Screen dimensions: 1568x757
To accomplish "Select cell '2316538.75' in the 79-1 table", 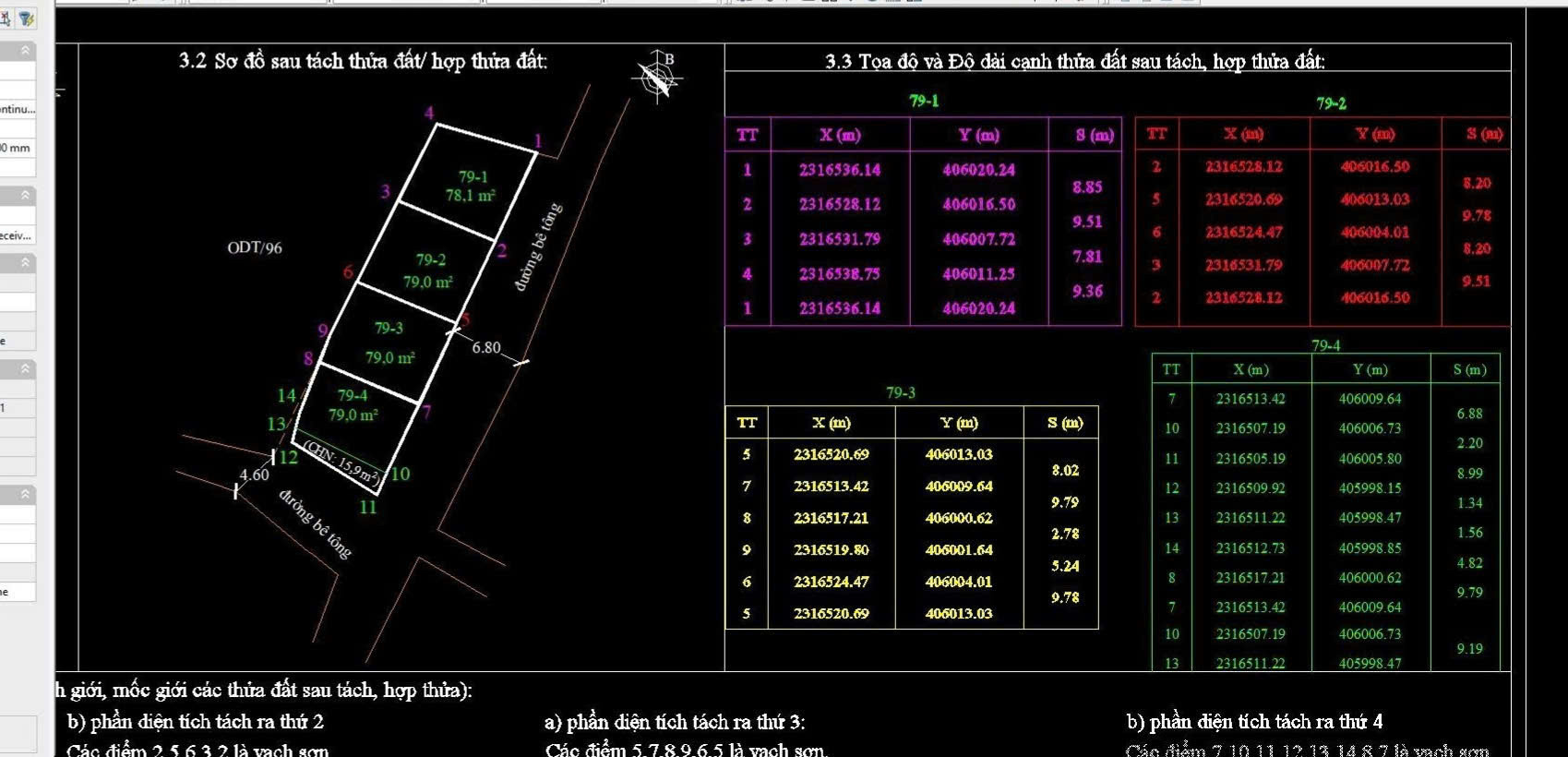I will pyautogui.click(x=840, y=273).
